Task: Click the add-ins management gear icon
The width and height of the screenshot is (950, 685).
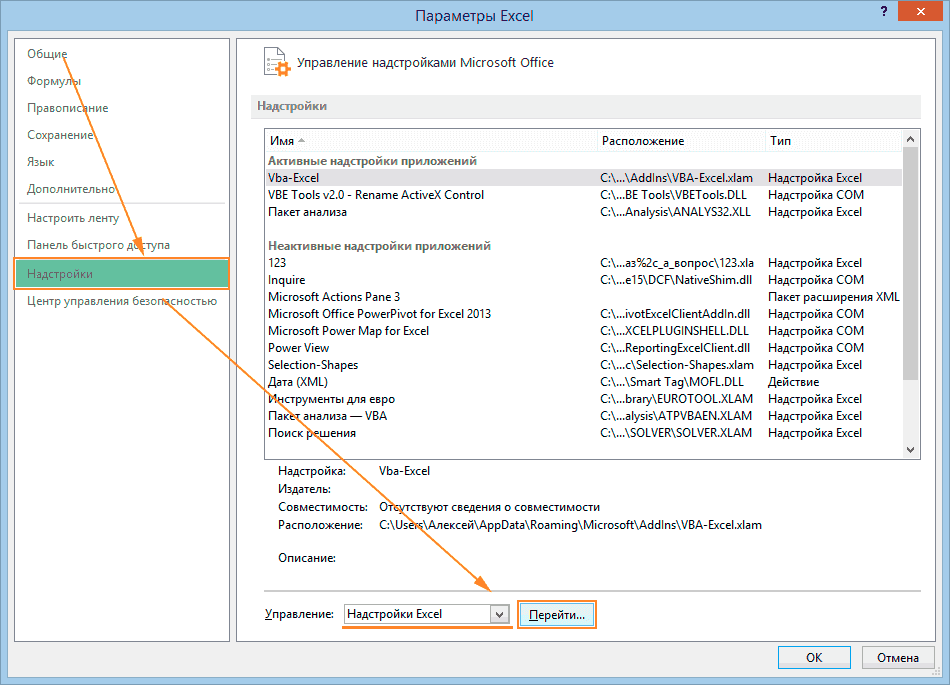Action: click(275, 62)
